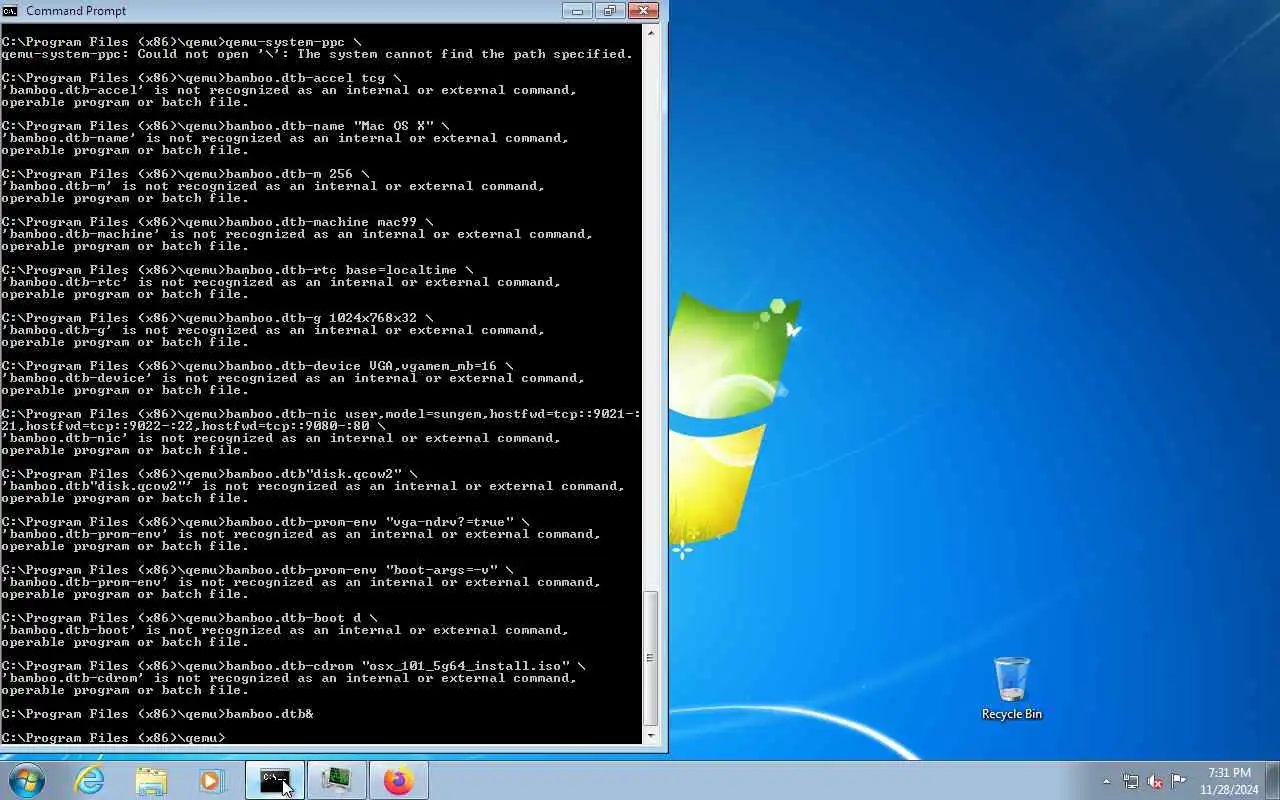Open the Recycle Bin desktop icon
1280x800 pixels.
pyautogui.click(x=1012, y=688)
